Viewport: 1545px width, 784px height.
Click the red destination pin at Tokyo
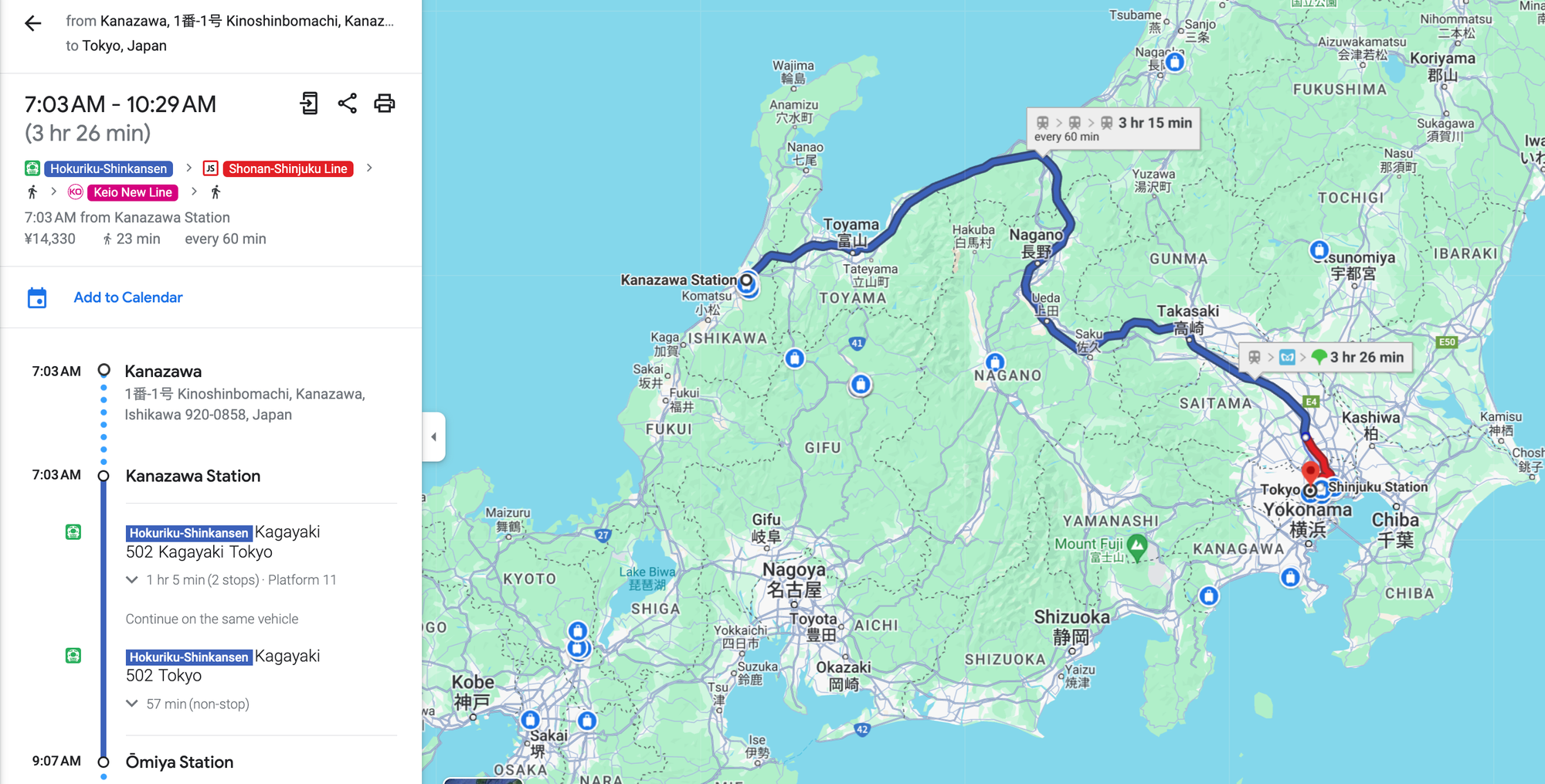pyautogui.click(x=1310, y=472)
